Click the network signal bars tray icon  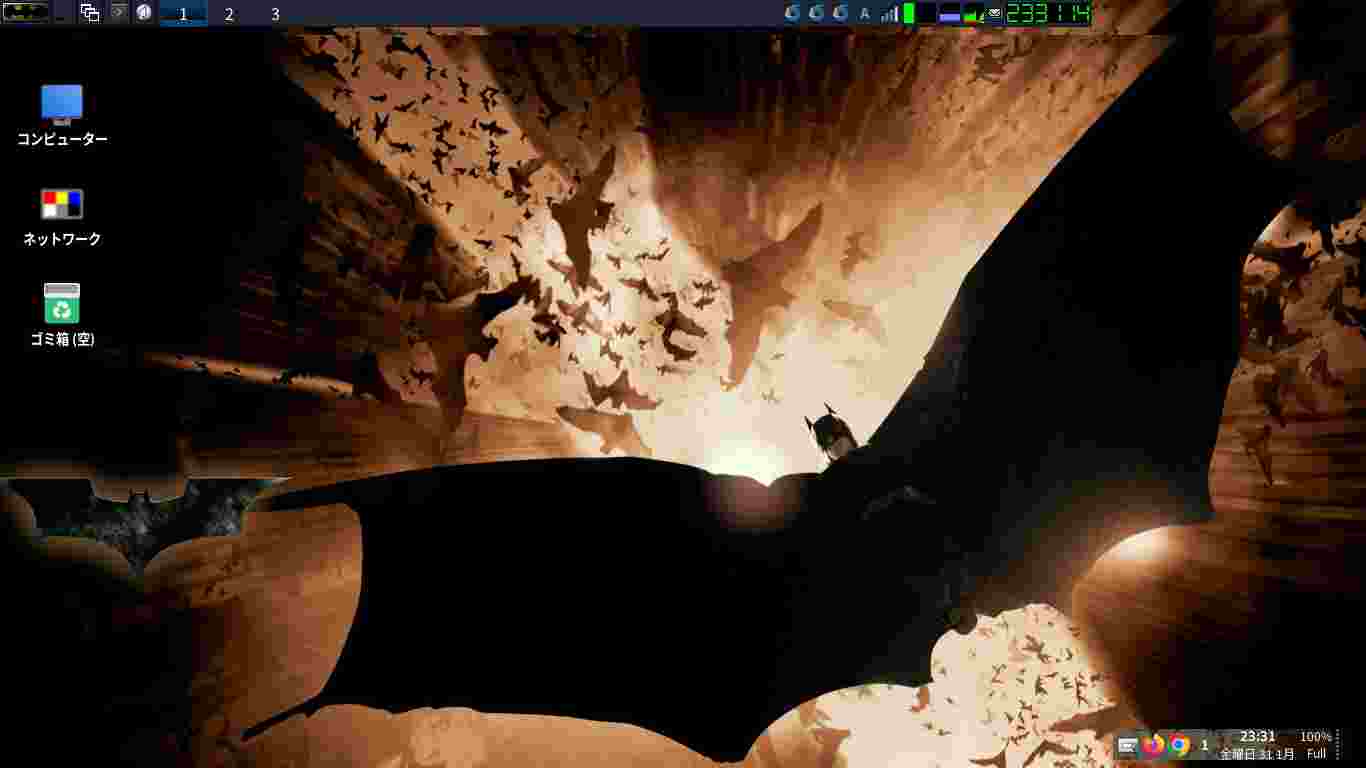click(x=889, y=13)
